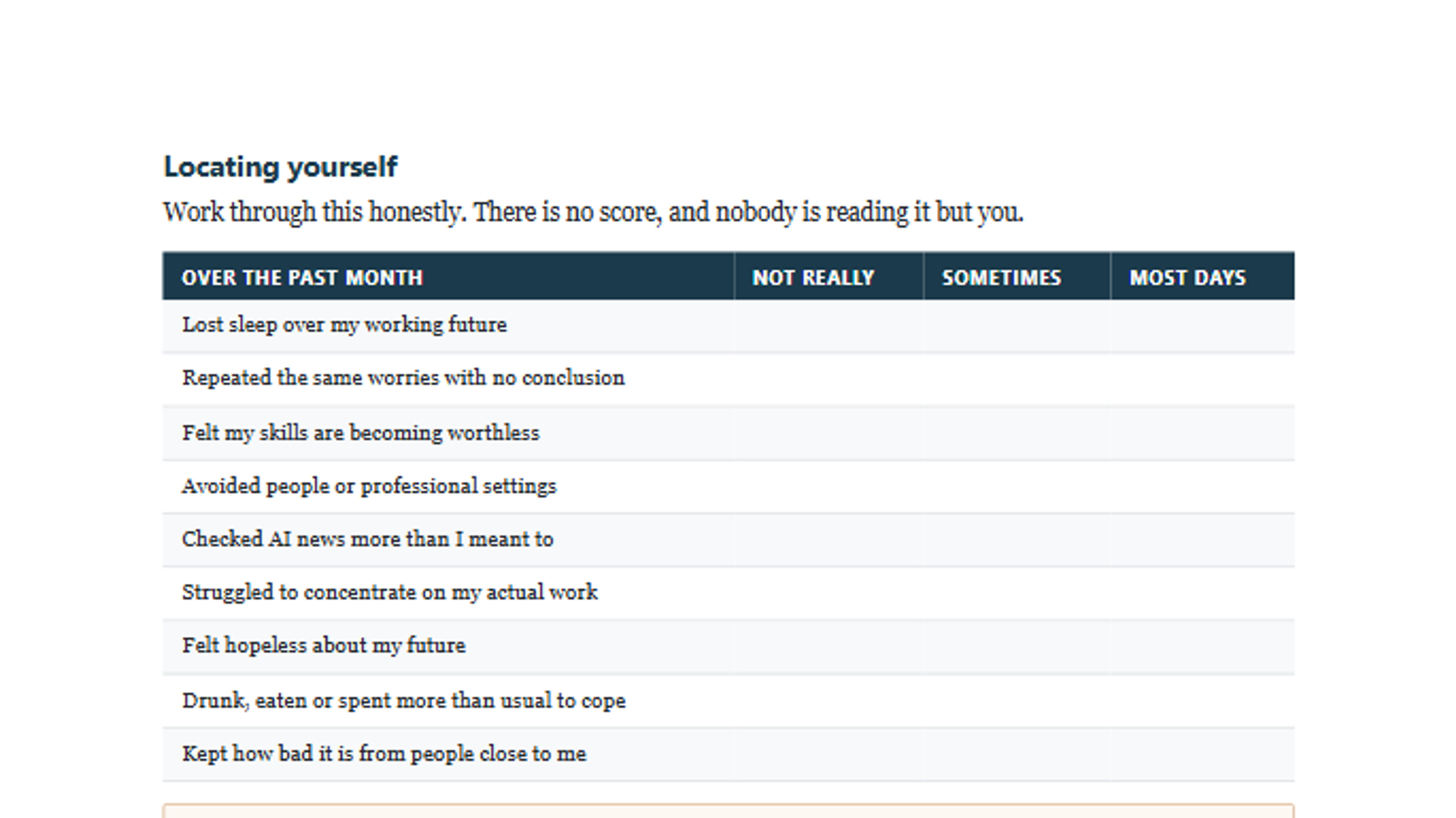The width and height of the screenshot is (1456, 818).
Task: Click 'Checked AI news more than I meant to'
Action: [x=367, y=539]
